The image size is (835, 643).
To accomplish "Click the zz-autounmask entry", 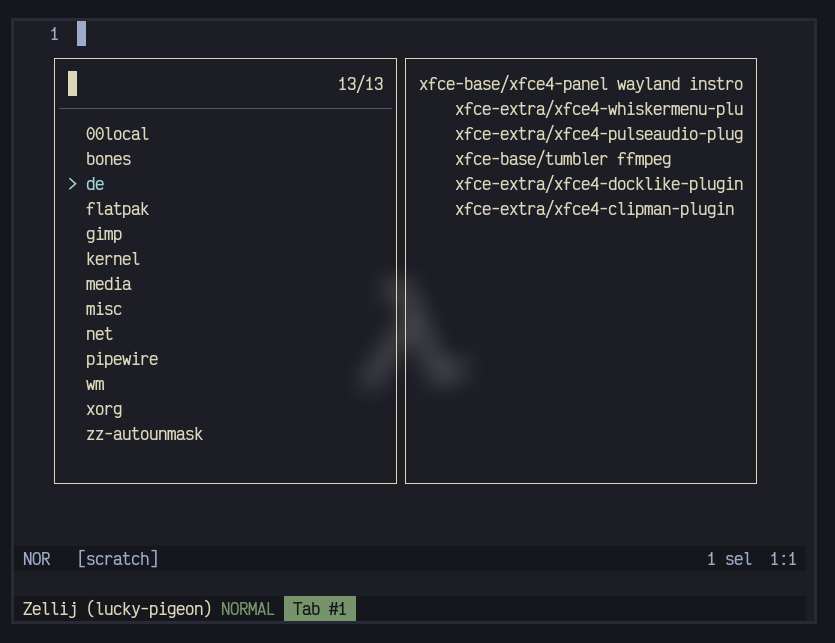I will pos(144,434).
